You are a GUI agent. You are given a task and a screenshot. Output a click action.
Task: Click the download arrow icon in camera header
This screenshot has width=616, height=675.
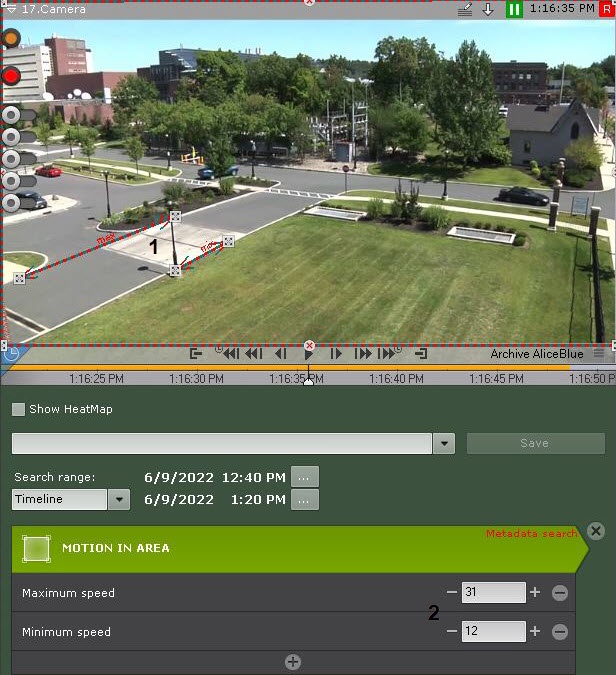488,9
